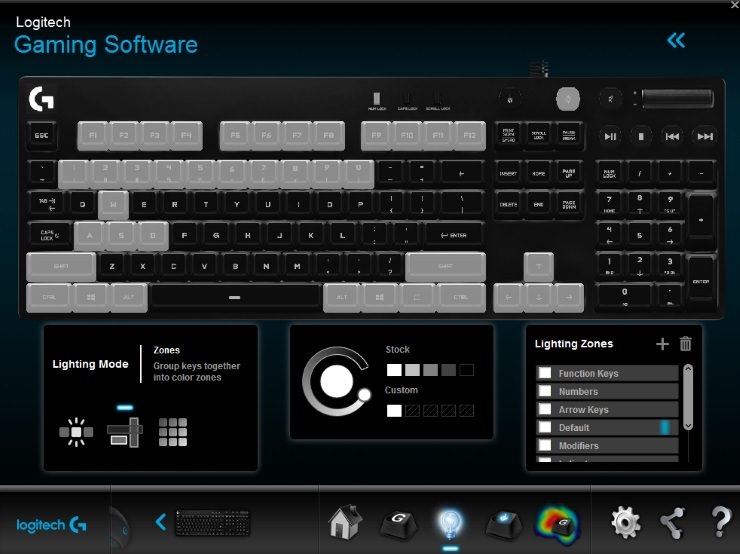
Task: Click the Caps Lock key
Action: click(x=50, y=235)
